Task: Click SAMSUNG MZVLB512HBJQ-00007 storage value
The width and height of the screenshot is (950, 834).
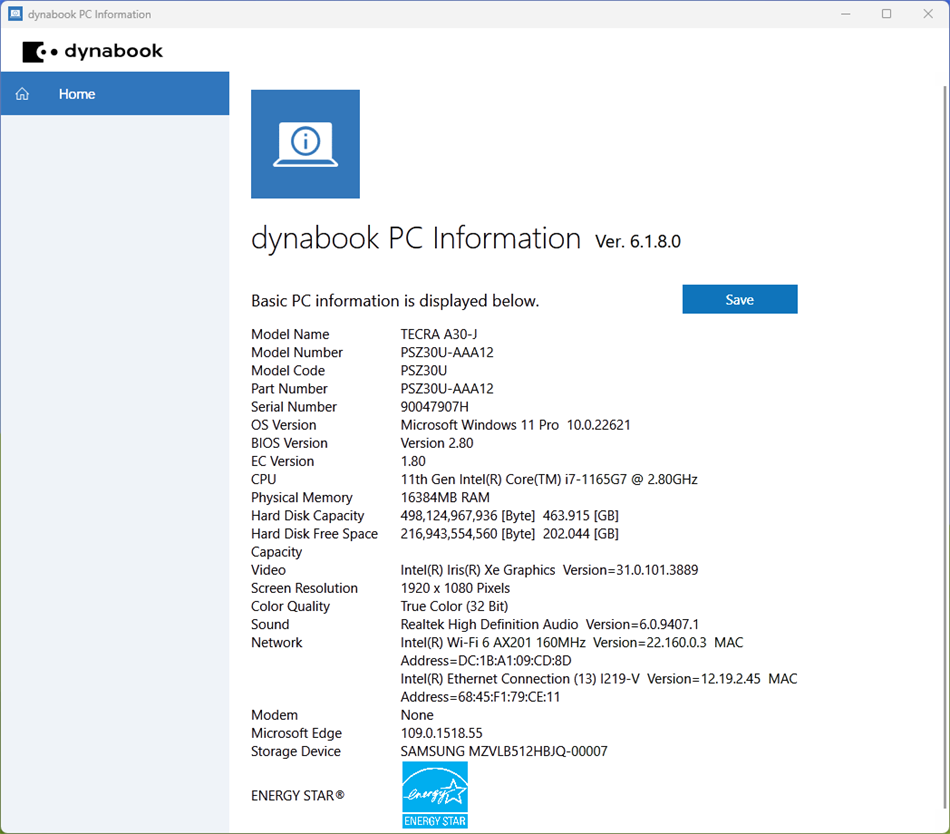Action: coord(504,752)
